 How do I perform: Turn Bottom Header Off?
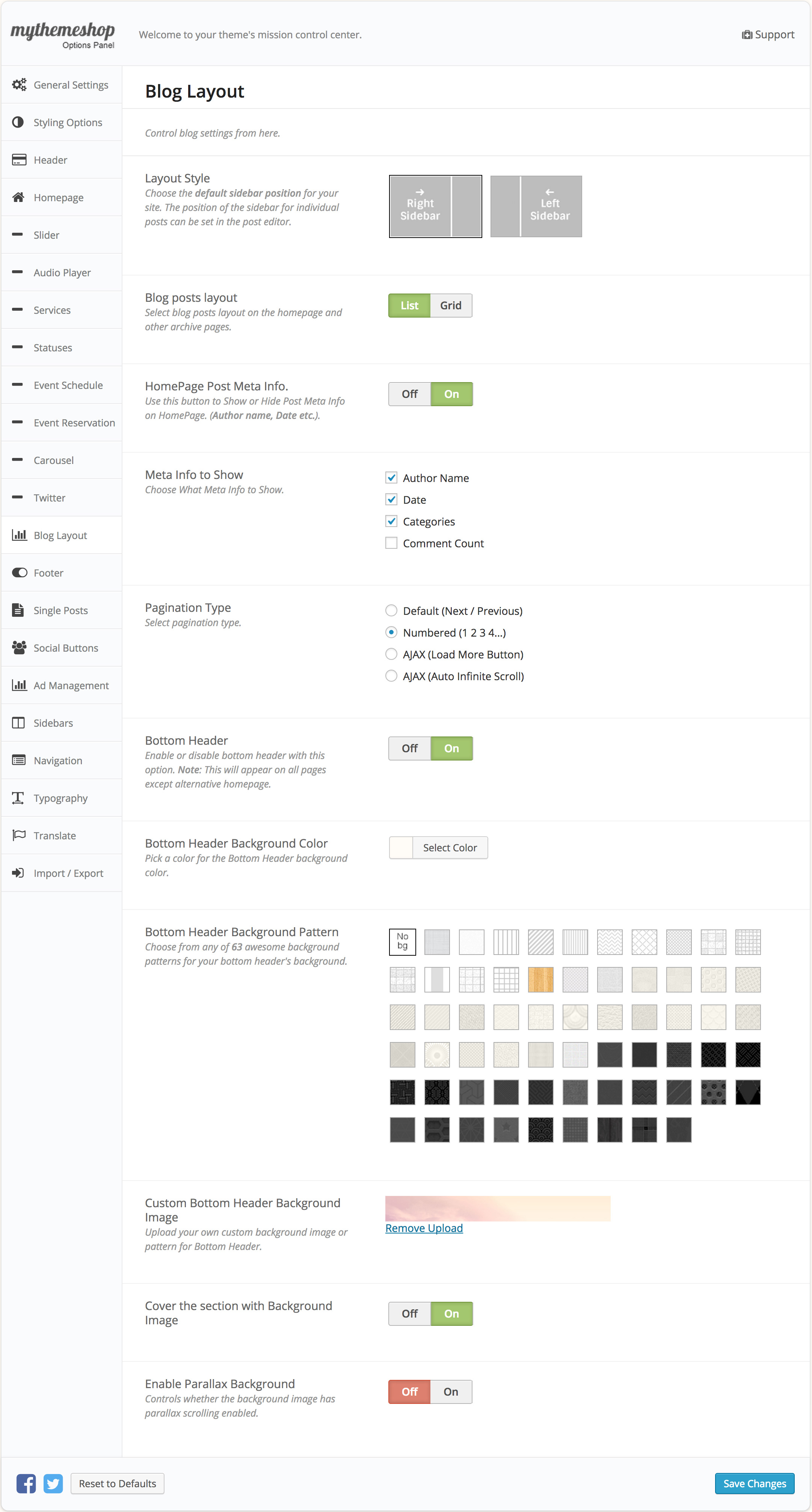pos(410,748)
